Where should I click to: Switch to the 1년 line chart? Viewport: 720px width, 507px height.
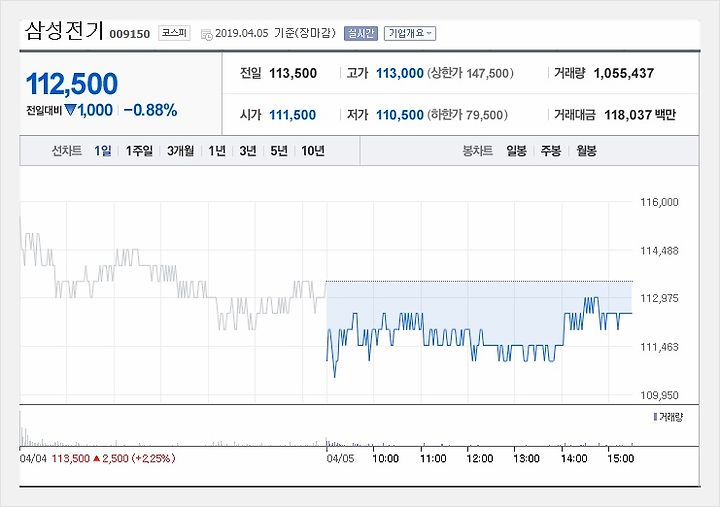click(x=217, y=151)
